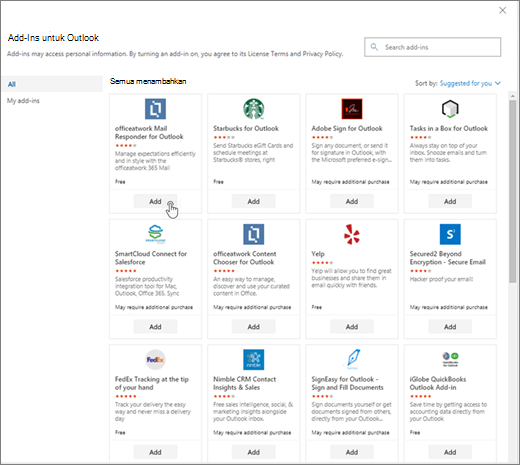Click 'Free' label on Yelp card
520x465 pixels.
click(x=317, y=307)
